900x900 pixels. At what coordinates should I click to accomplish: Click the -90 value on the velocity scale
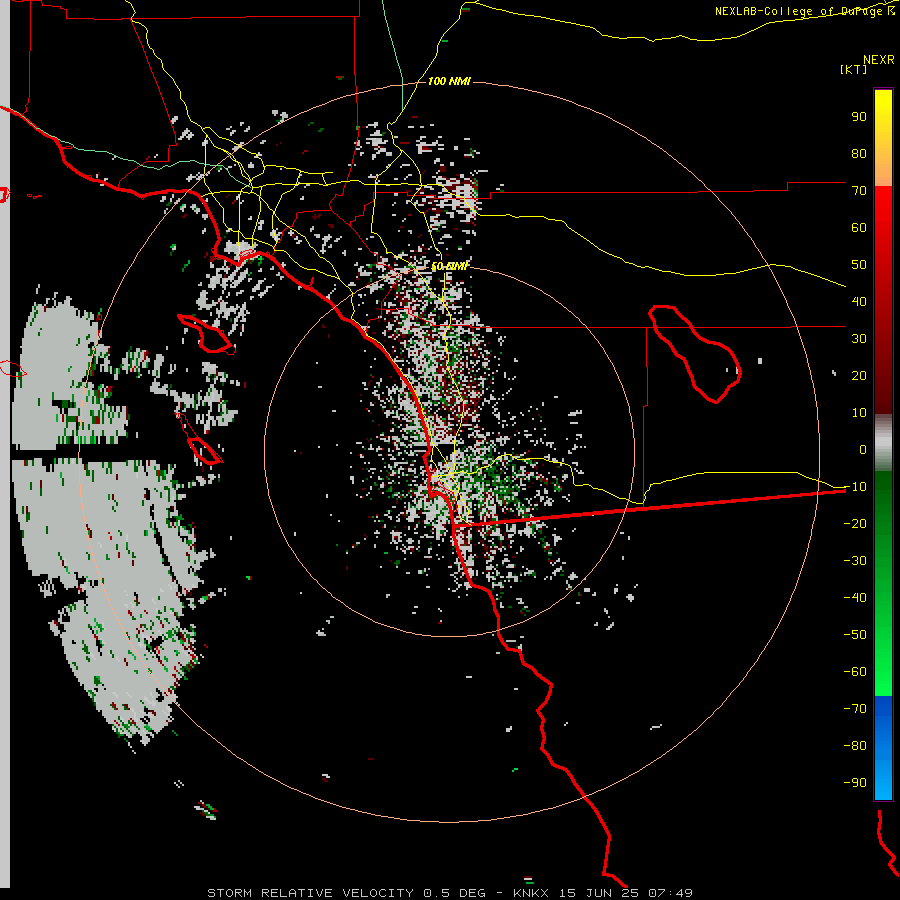click(855, 783)
